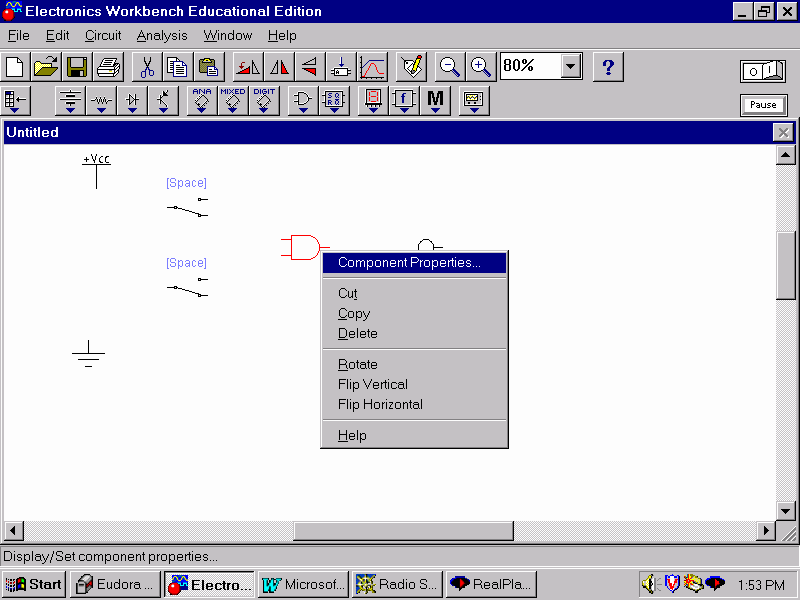Open the Edit menu
The image size is (800, 600).
tap(57, 36)
